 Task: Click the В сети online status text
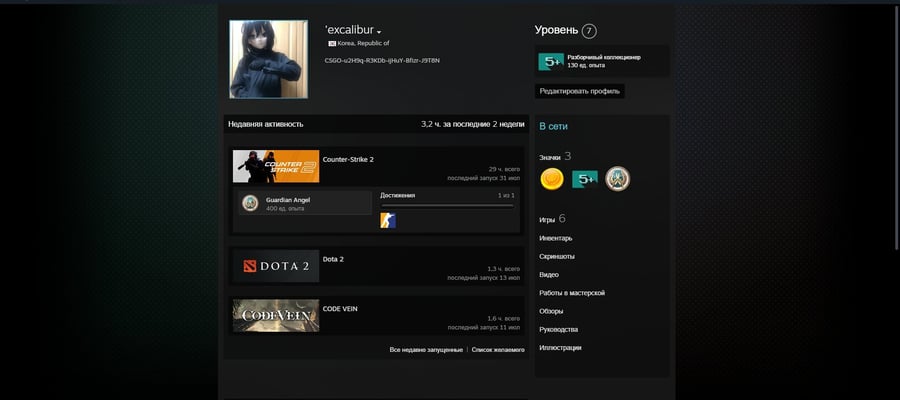click(553, 126)
